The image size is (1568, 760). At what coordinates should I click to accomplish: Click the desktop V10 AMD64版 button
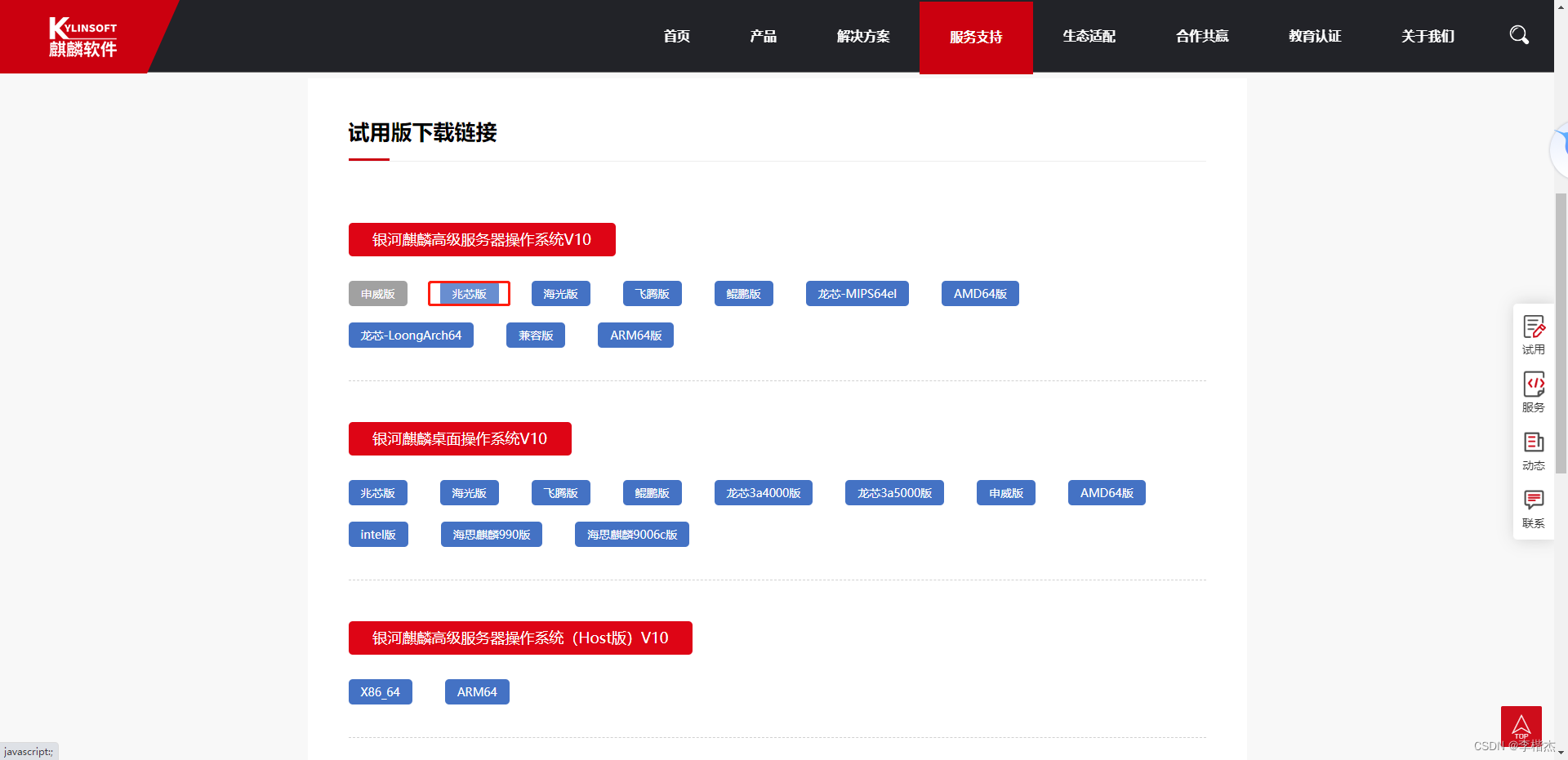tap(1107, 493)
